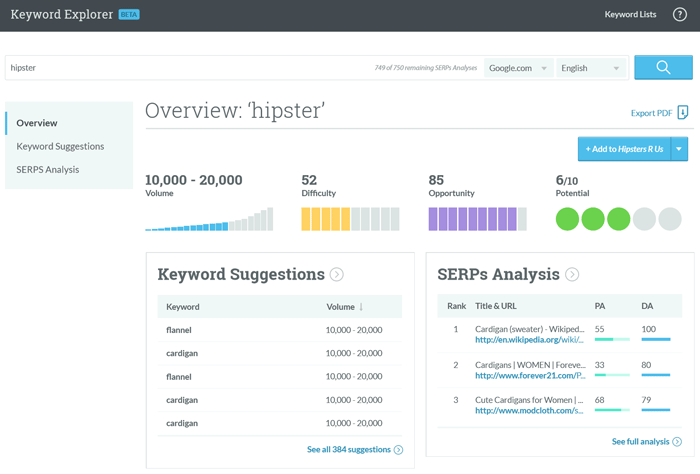Click the magnifying glass search button
700x474 pixels.
(663, 68)
